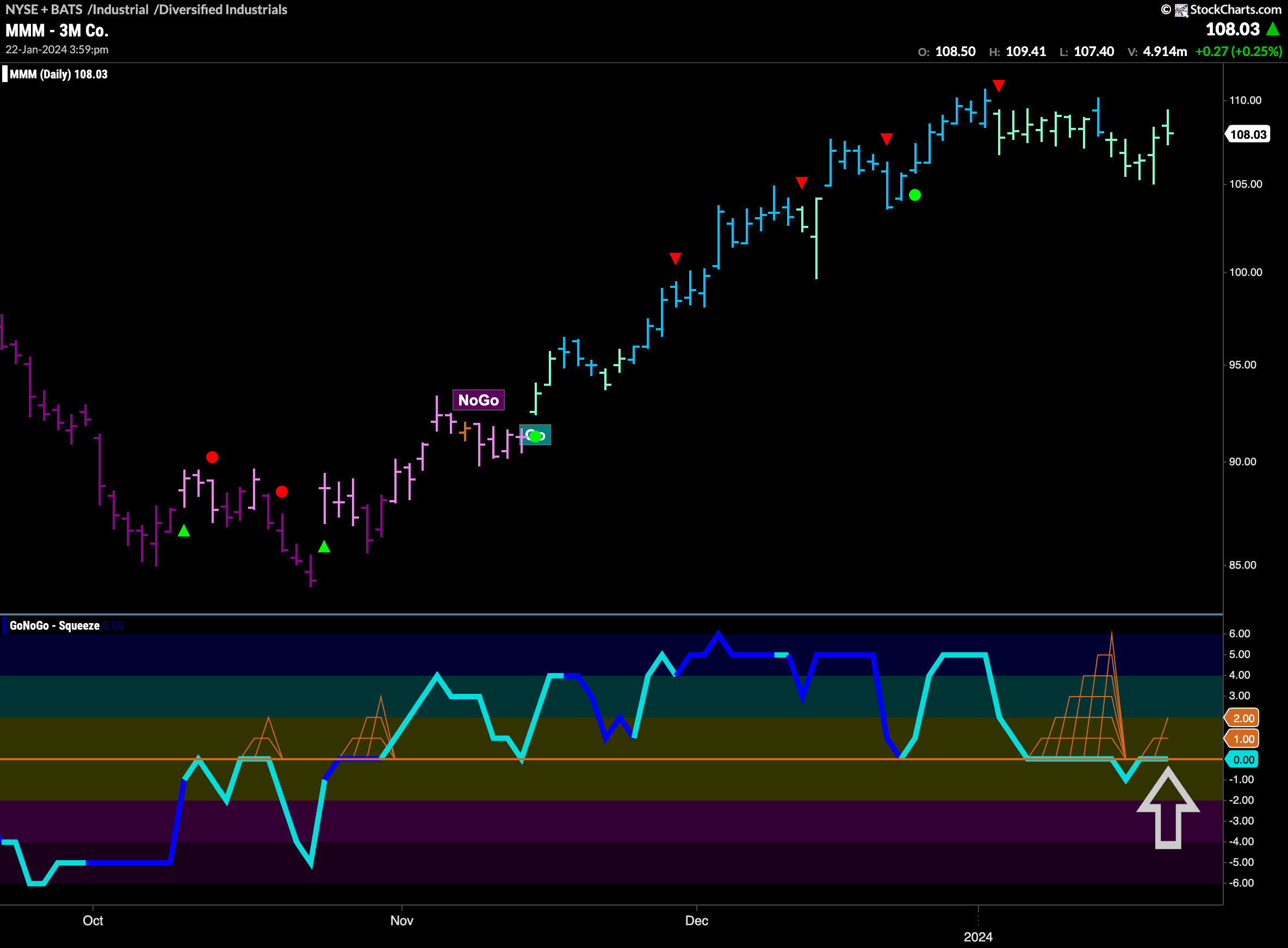Viewport: 1288px width, 948px height.
Task: Click the red triangle marker near the 100 price level
Action: pyautogui.click(x=676, y=259)
